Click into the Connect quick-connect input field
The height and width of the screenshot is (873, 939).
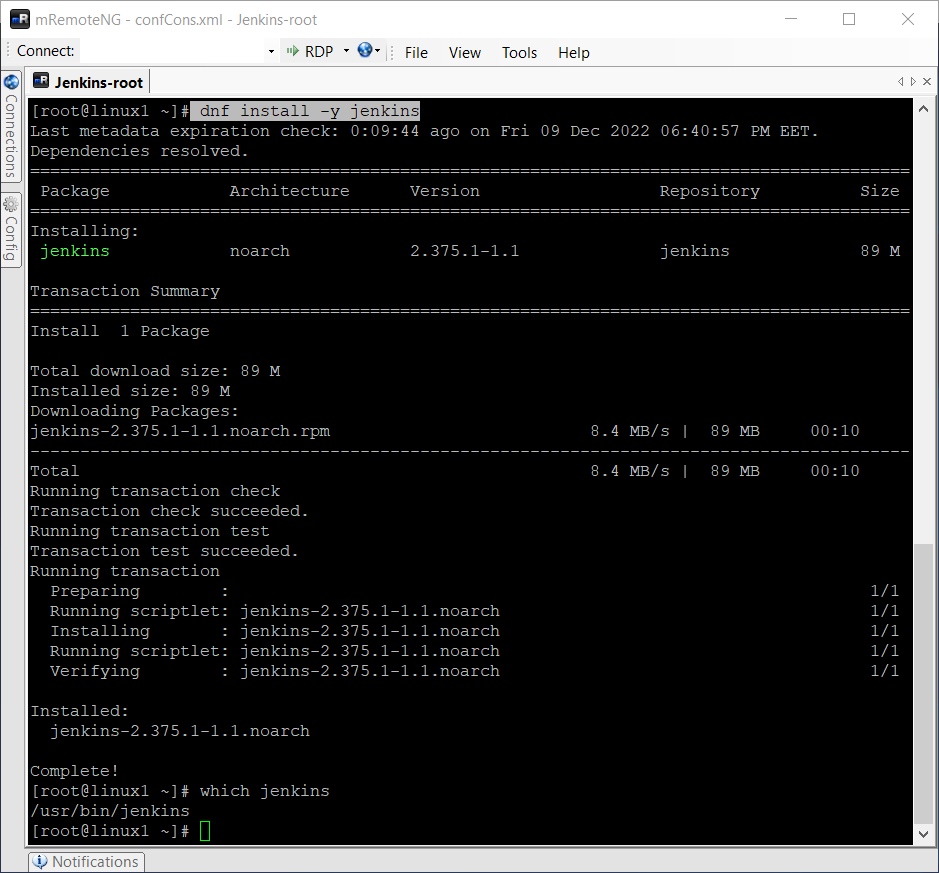click(x=172, y=51)
